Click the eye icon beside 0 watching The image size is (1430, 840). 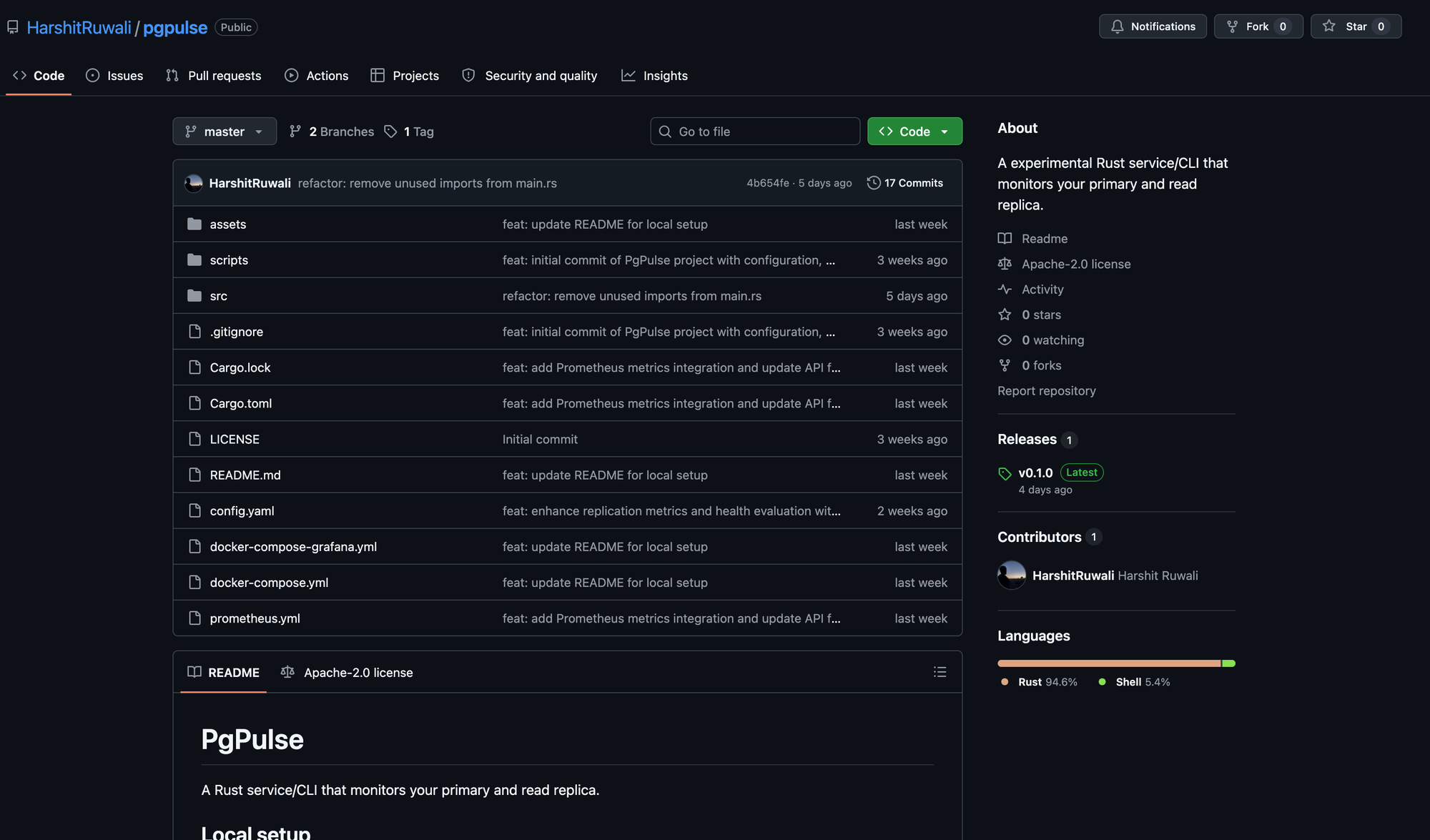[x=1005, y=340]
